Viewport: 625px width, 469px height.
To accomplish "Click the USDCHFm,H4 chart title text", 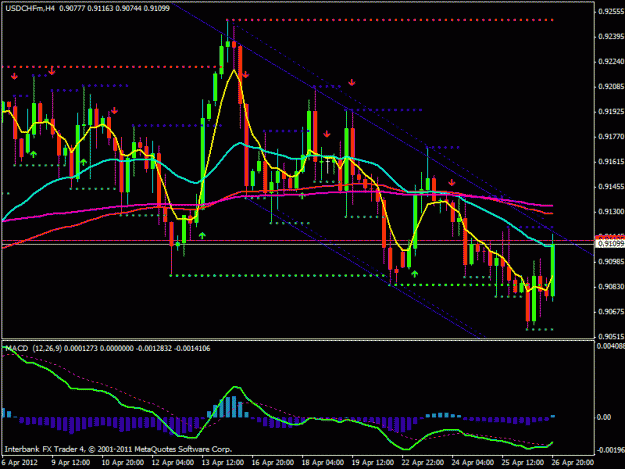I will click(x=30, y=8).
